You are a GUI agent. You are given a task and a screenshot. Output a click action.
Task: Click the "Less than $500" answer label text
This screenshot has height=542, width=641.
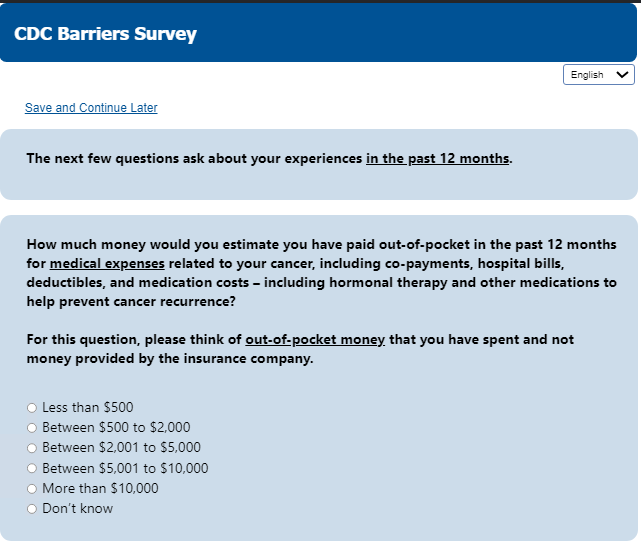[x=88, y=408]
